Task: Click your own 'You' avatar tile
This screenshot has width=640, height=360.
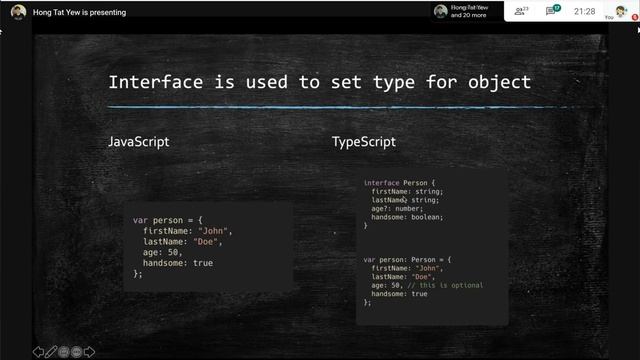Action: pos(620,12)
